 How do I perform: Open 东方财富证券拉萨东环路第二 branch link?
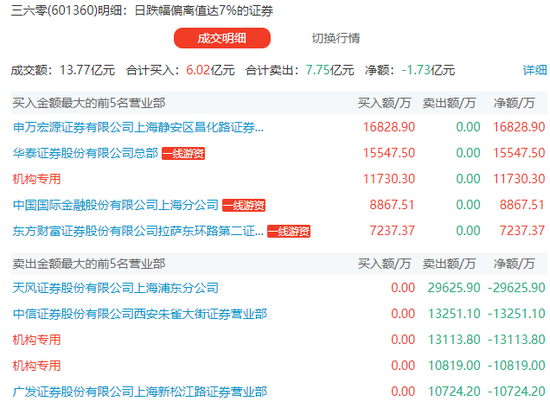138,231
